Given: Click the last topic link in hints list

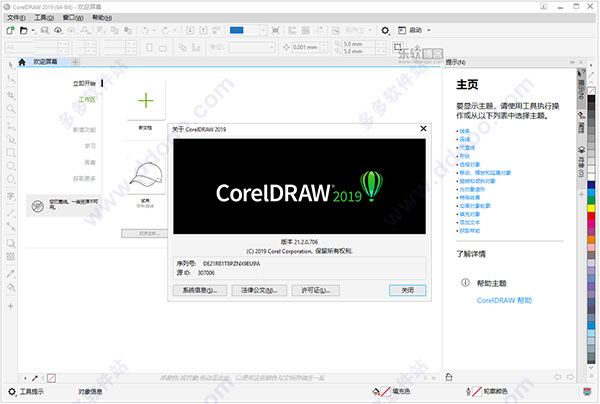Looking at the screenshot, I should coord(470,231).
